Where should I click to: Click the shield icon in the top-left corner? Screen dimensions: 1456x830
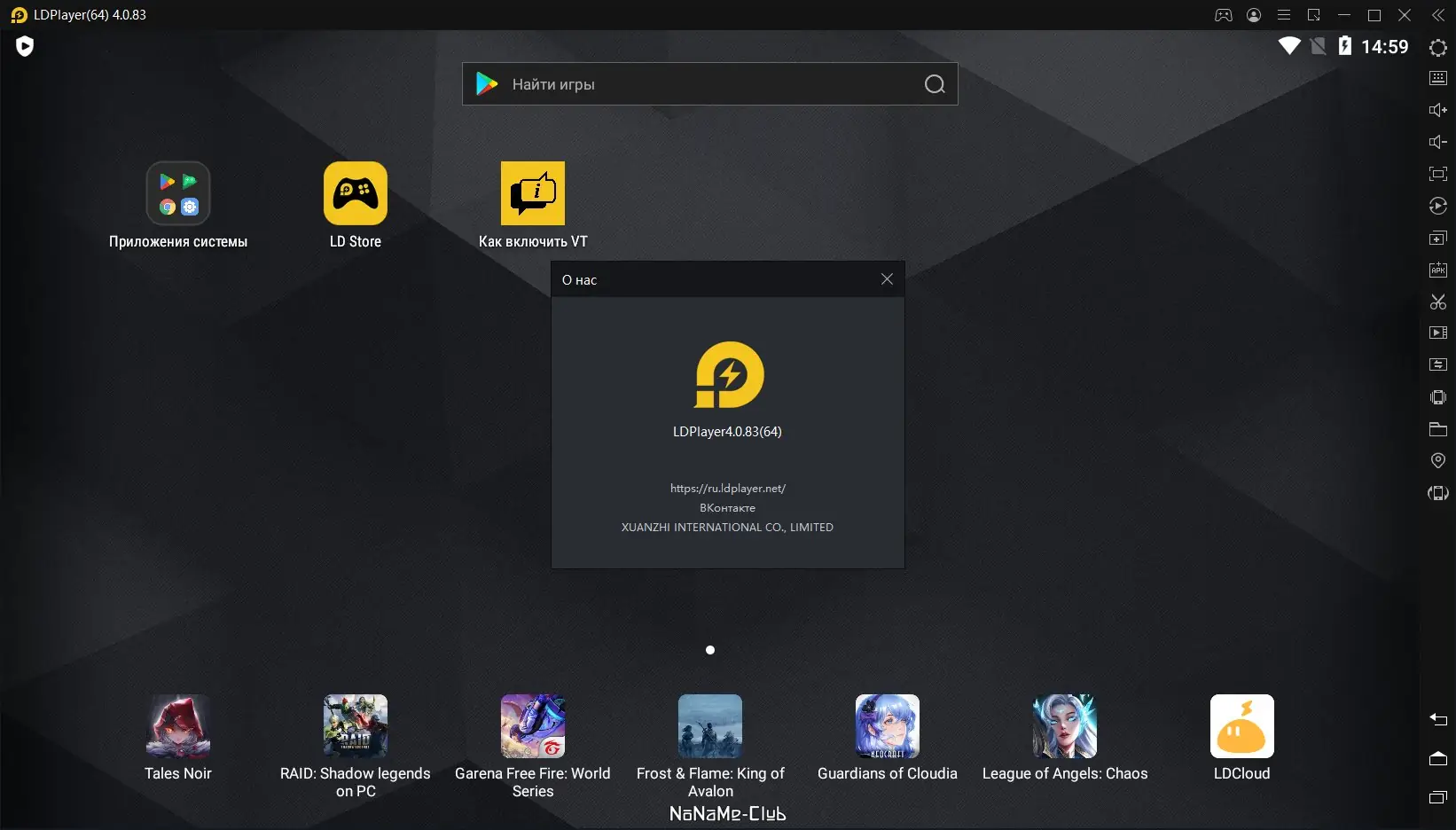25,46
